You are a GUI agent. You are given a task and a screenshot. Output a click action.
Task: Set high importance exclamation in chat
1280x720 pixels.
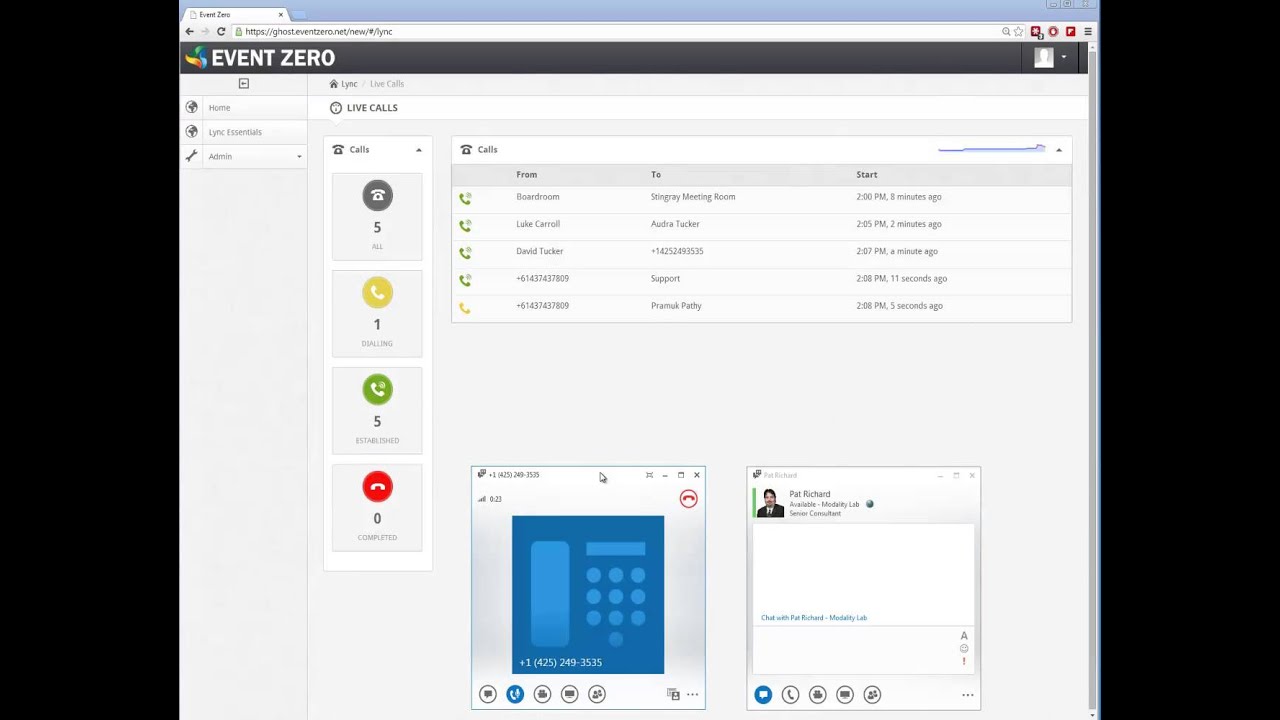pyautogui.click(x=964, y=661)
